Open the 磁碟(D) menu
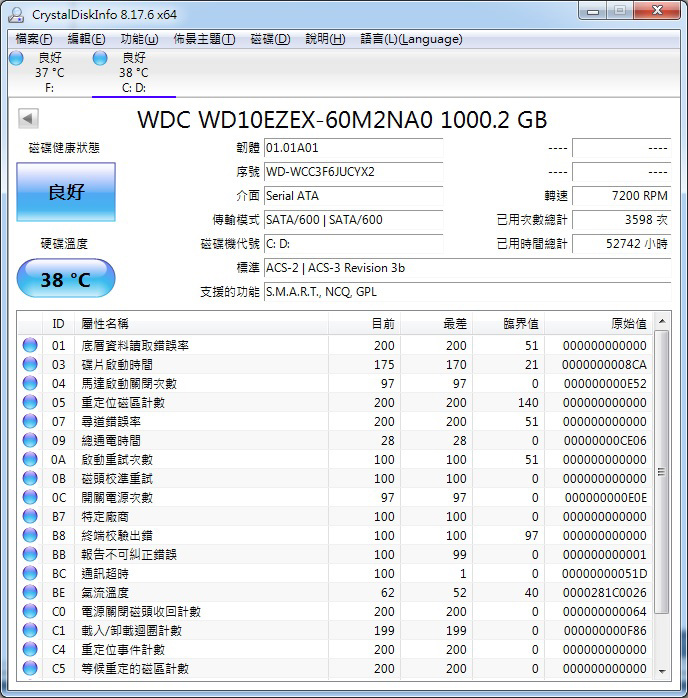Screen dimensions: 688x698 [270, 39]
